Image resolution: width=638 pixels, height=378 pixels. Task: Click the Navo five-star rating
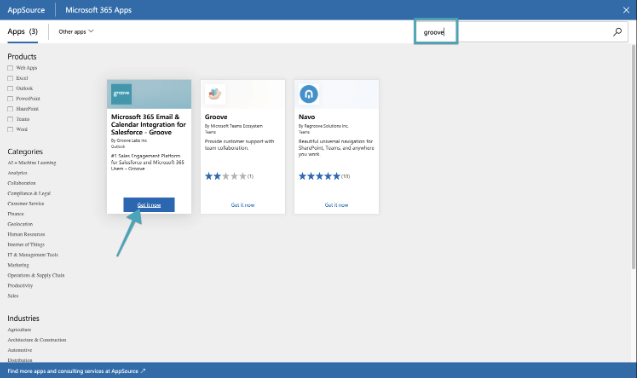[x=319, y=176]
